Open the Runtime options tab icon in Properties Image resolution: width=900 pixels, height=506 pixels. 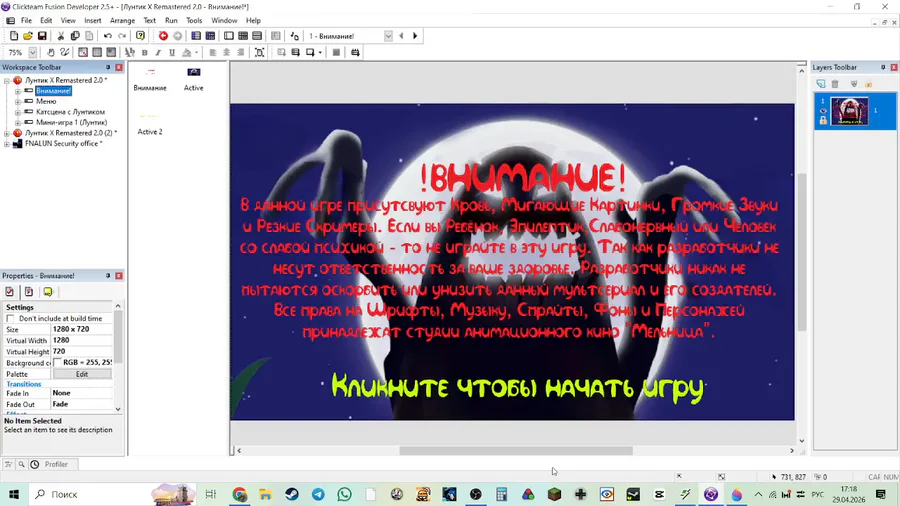(29, 291)
